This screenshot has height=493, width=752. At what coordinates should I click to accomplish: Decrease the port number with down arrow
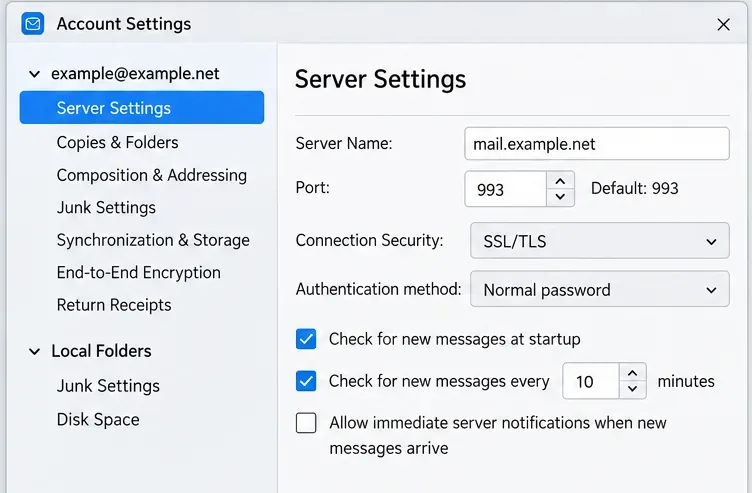tap(560, 197)
